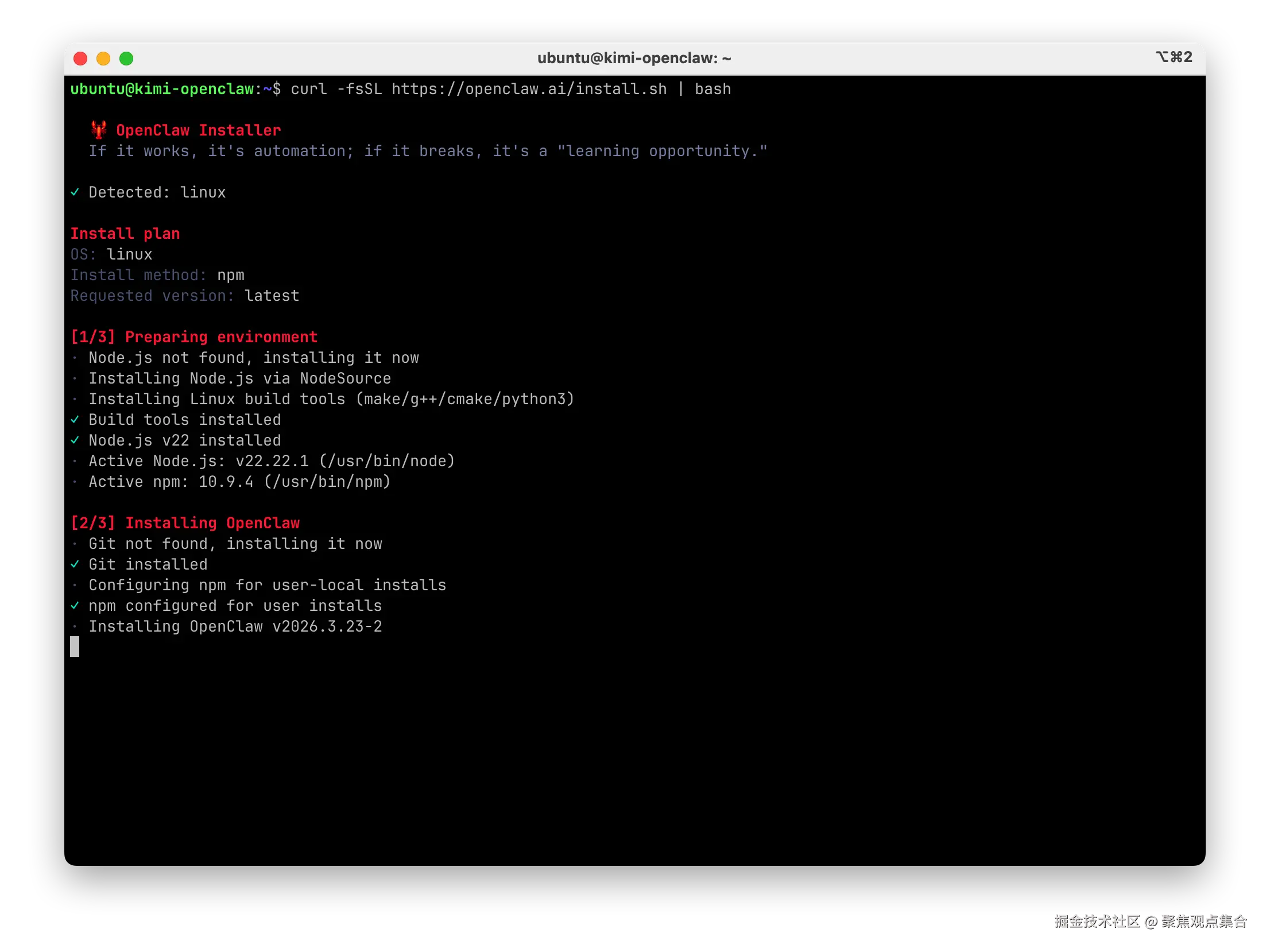This screenshot has width=1270, height=952.
Task: Click the [1/3] Preparing environment heading
Action: coord(193,337)
